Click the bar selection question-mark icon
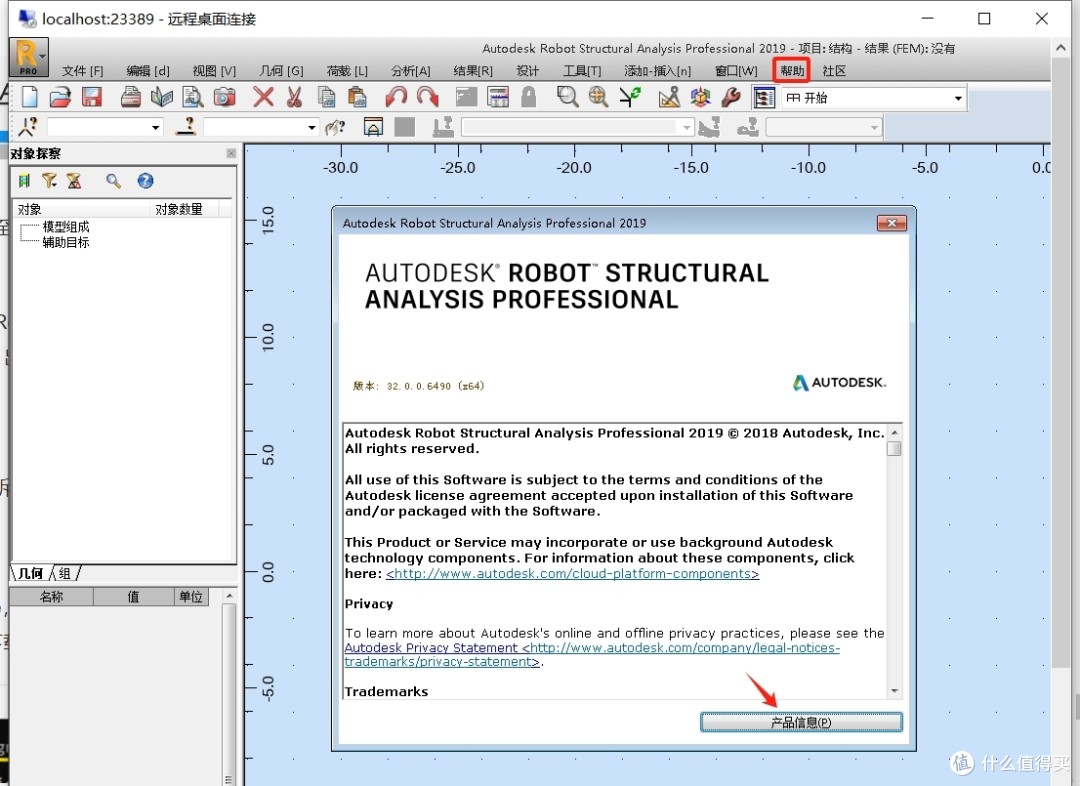Image resolution: width=1080 pixels, height=786 pixels. click(186, 127)
